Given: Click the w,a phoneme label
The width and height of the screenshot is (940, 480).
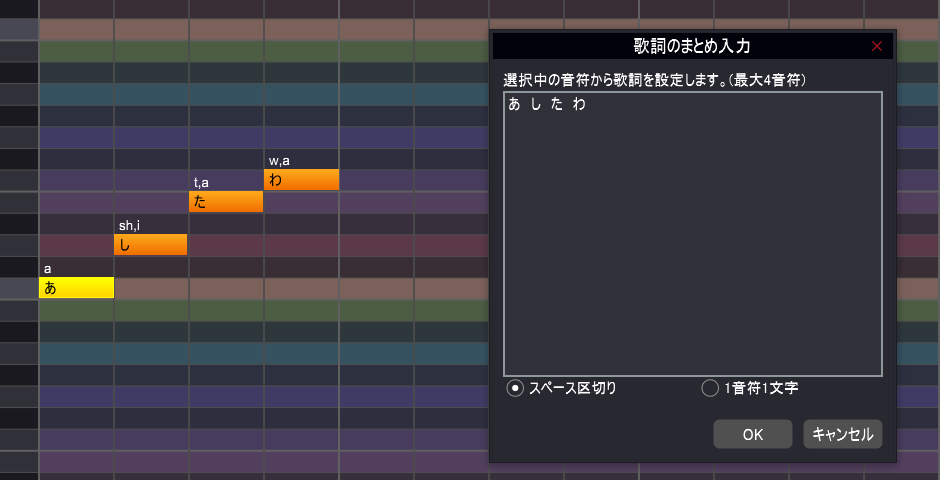Looking at the screenshot, I should (279, 161).
